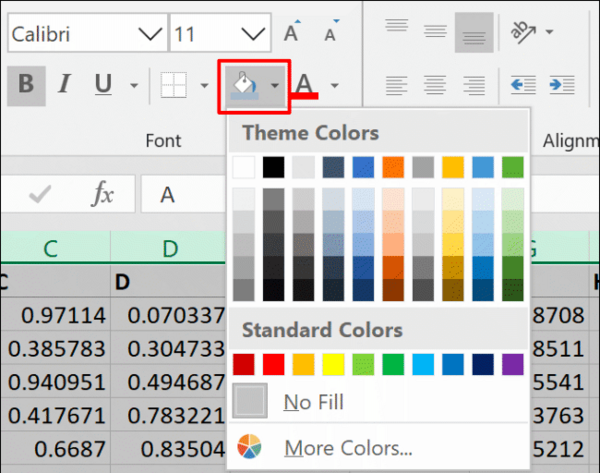Choose gold theme color swatch
Viewport: 600px width, 473px height.
[x=453, y=167]
